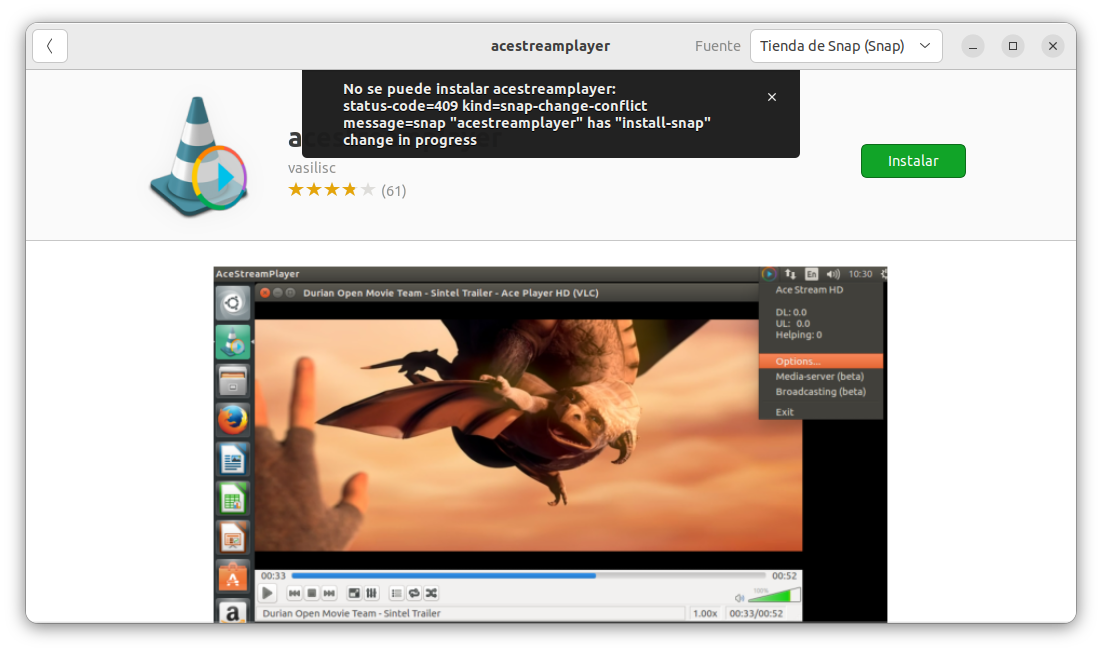Screen dimensions: 1102x652
Task: Click the acestreamplayer header title
Action: 550,46
